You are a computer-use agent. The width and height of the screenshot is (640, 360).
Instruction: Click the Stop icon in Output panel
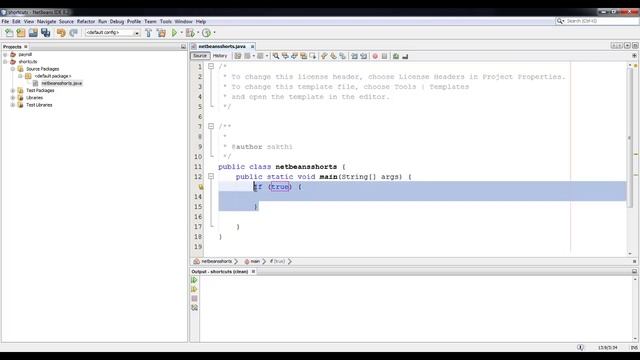(194, 298)
